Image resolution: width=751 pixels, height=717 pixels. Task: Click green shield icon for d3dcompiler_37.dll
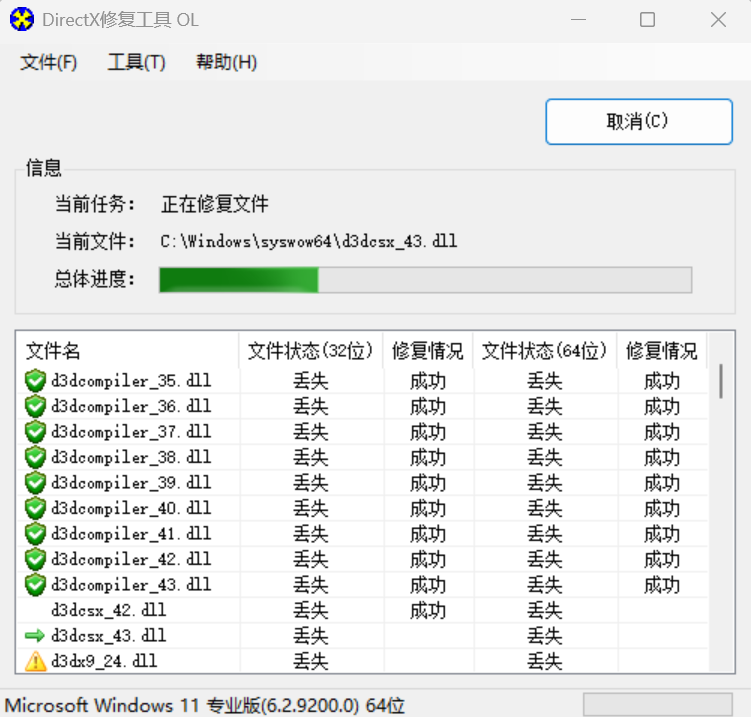[35, 432]
